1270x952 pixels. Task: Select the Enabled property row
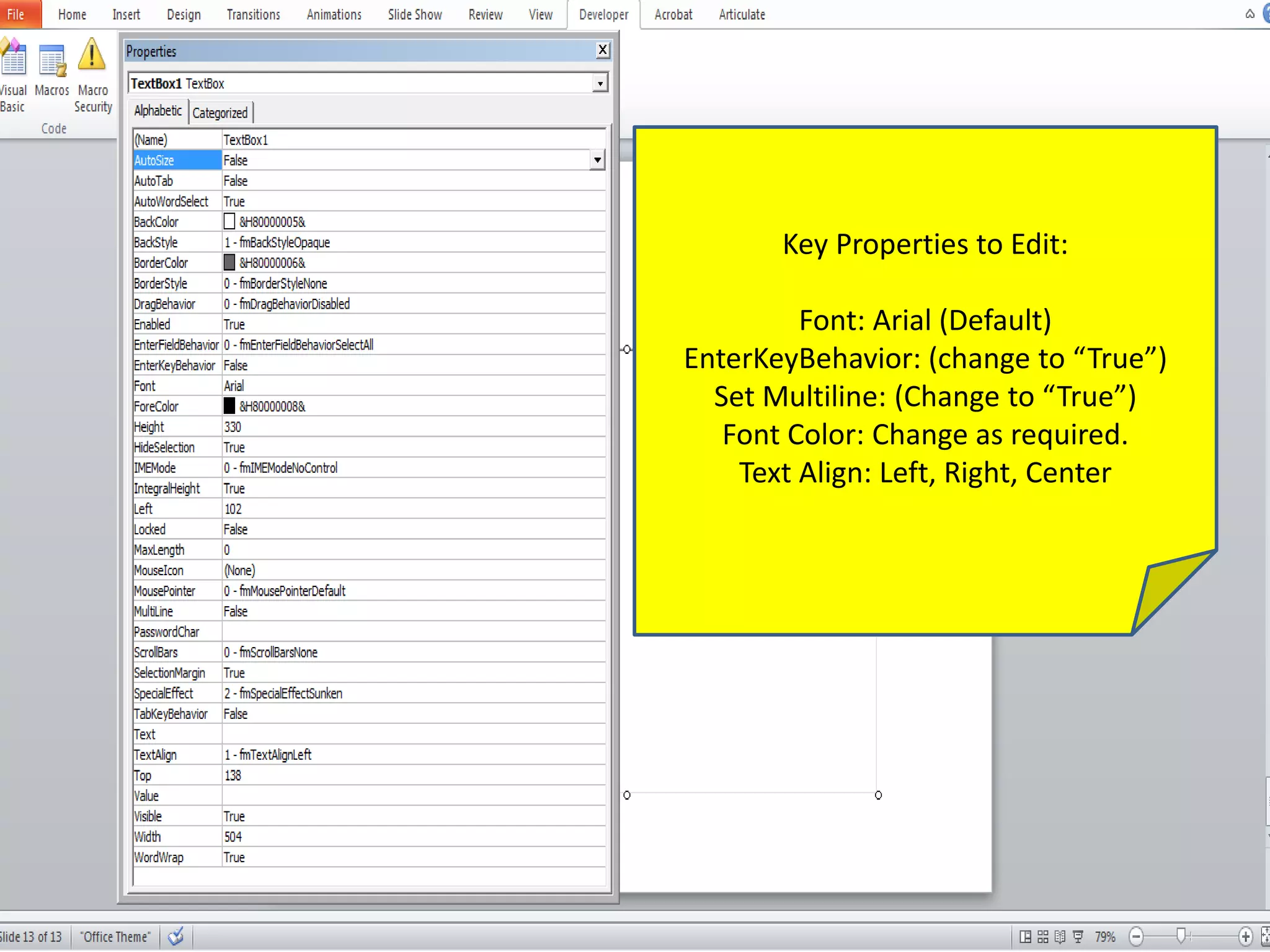[370, 324]
